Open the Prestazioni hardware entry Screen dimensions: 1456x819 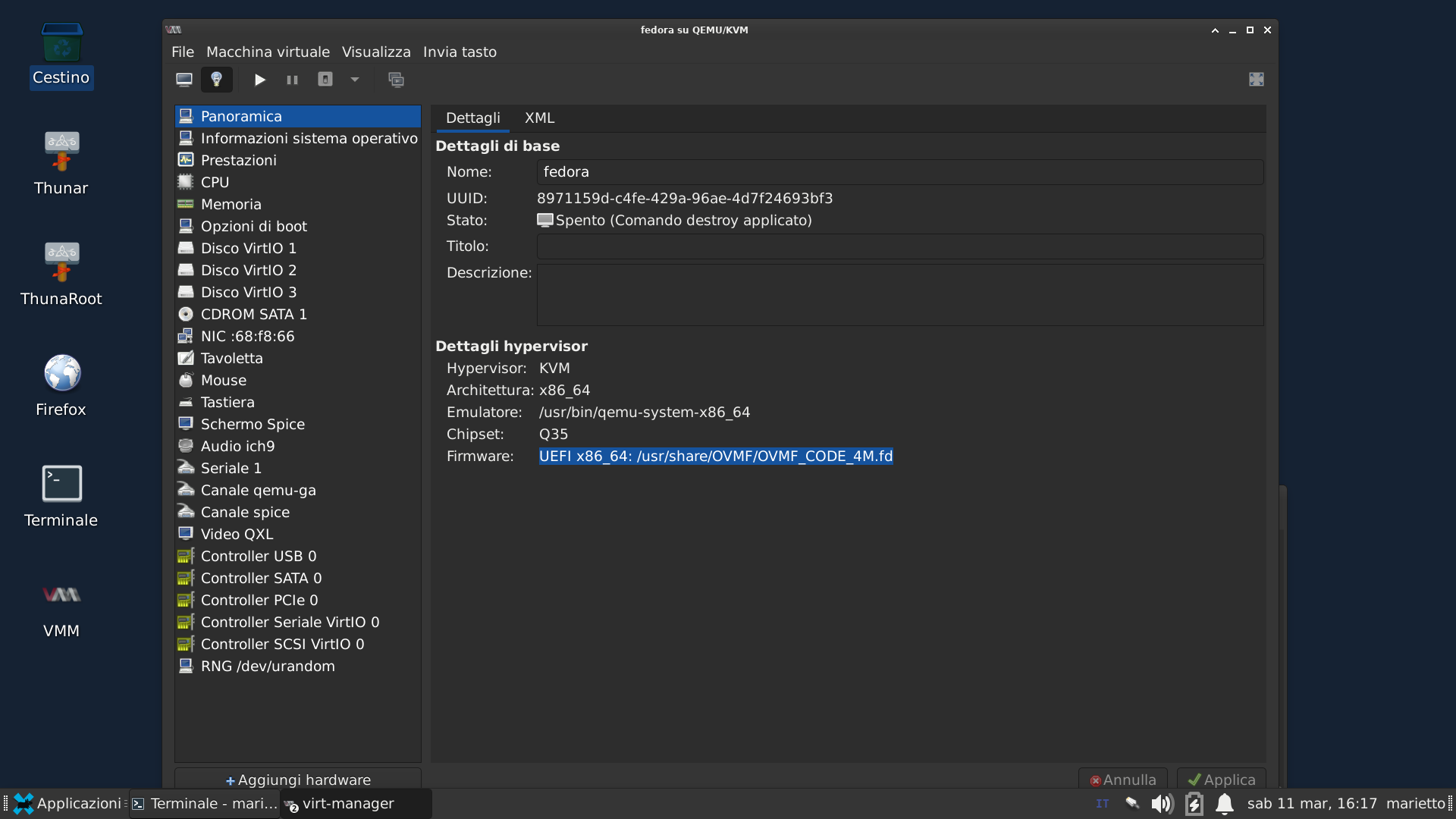click(298, 160)
